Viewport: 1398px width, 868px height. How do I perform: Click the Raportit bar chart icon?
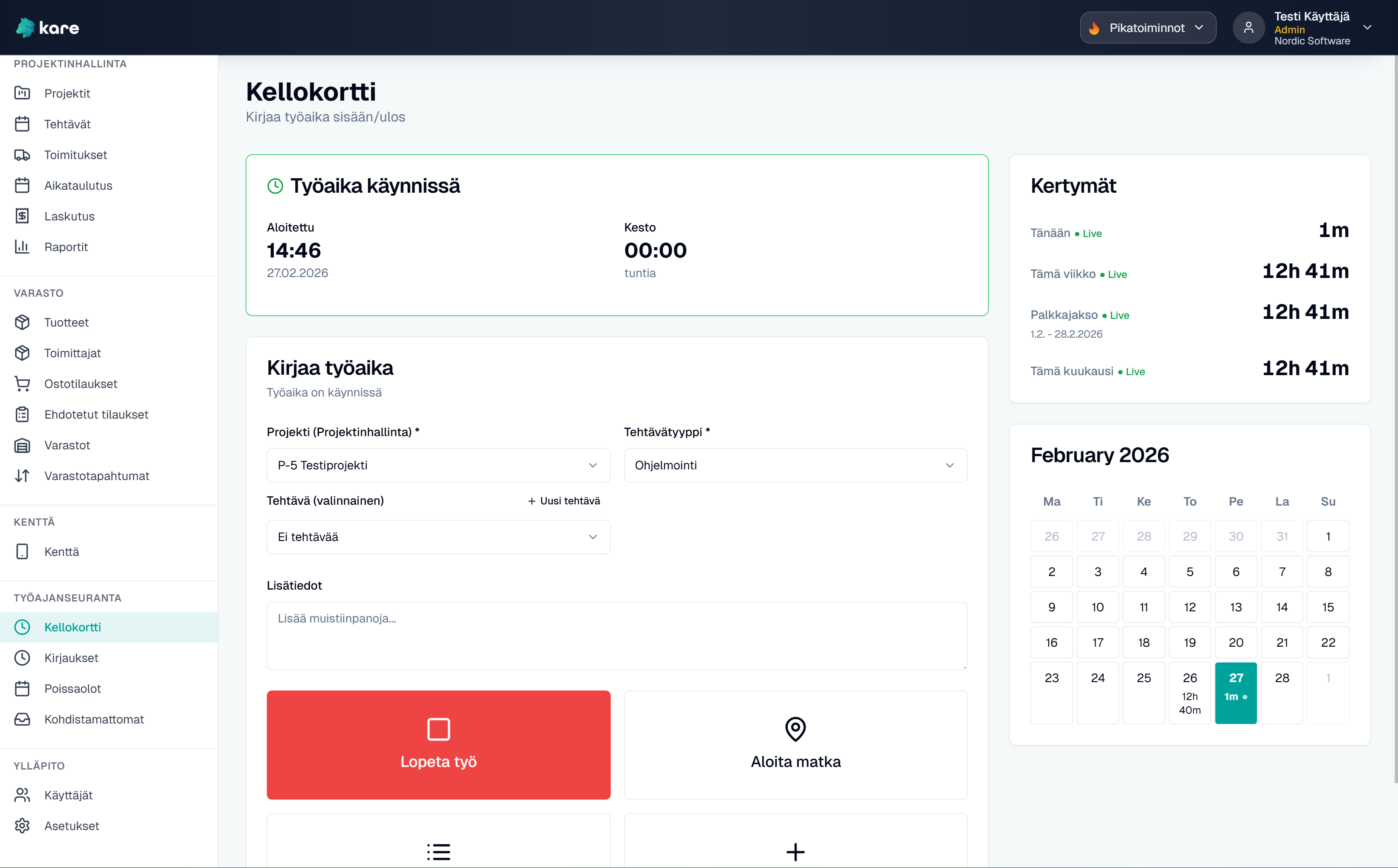click(22, 247)
